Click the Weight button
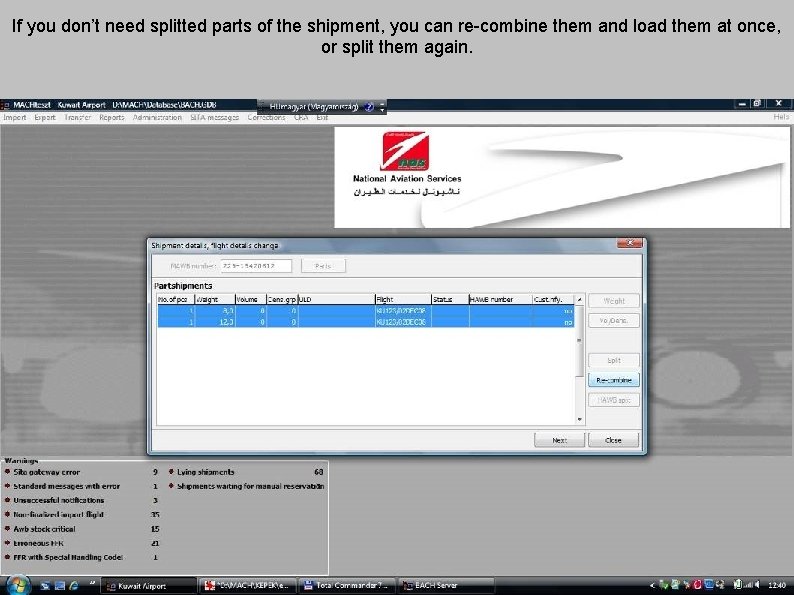 (614, 301)
